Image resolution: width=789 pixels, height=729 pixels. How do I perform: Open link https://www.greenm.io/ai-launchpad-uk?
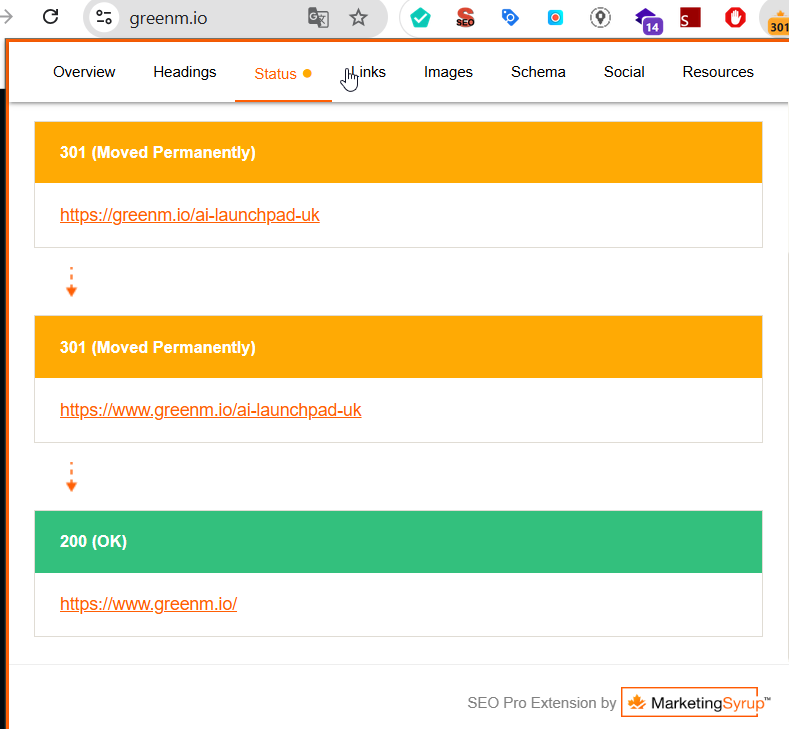(210, 410)
